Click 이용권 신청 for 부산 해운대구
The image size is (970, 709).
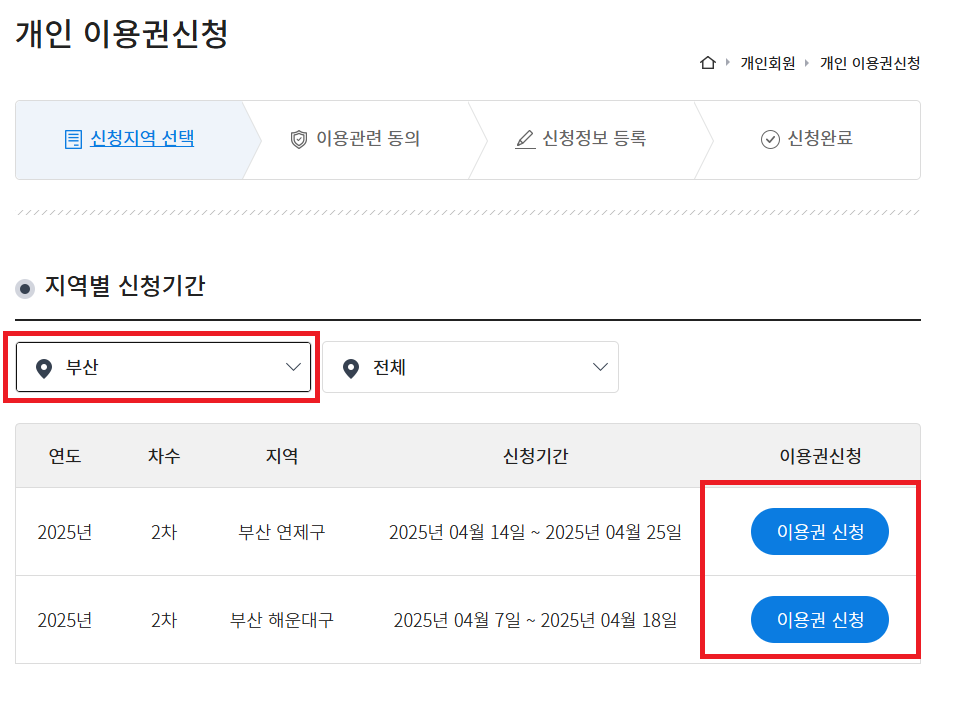[x=819, y=619]
